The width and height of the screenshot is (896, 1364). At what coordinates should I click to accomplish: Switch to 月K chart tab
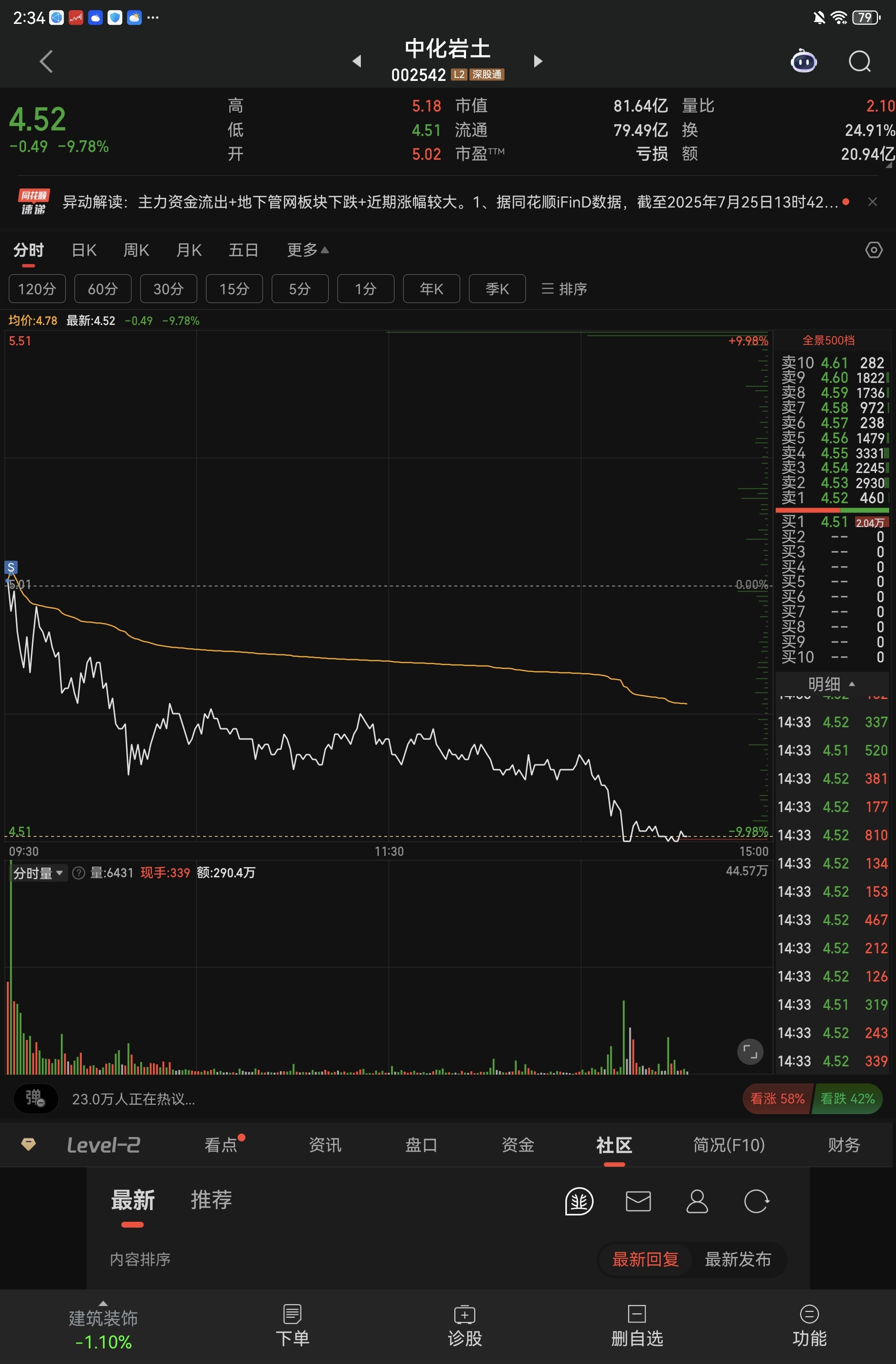click(x=189, y=250)
